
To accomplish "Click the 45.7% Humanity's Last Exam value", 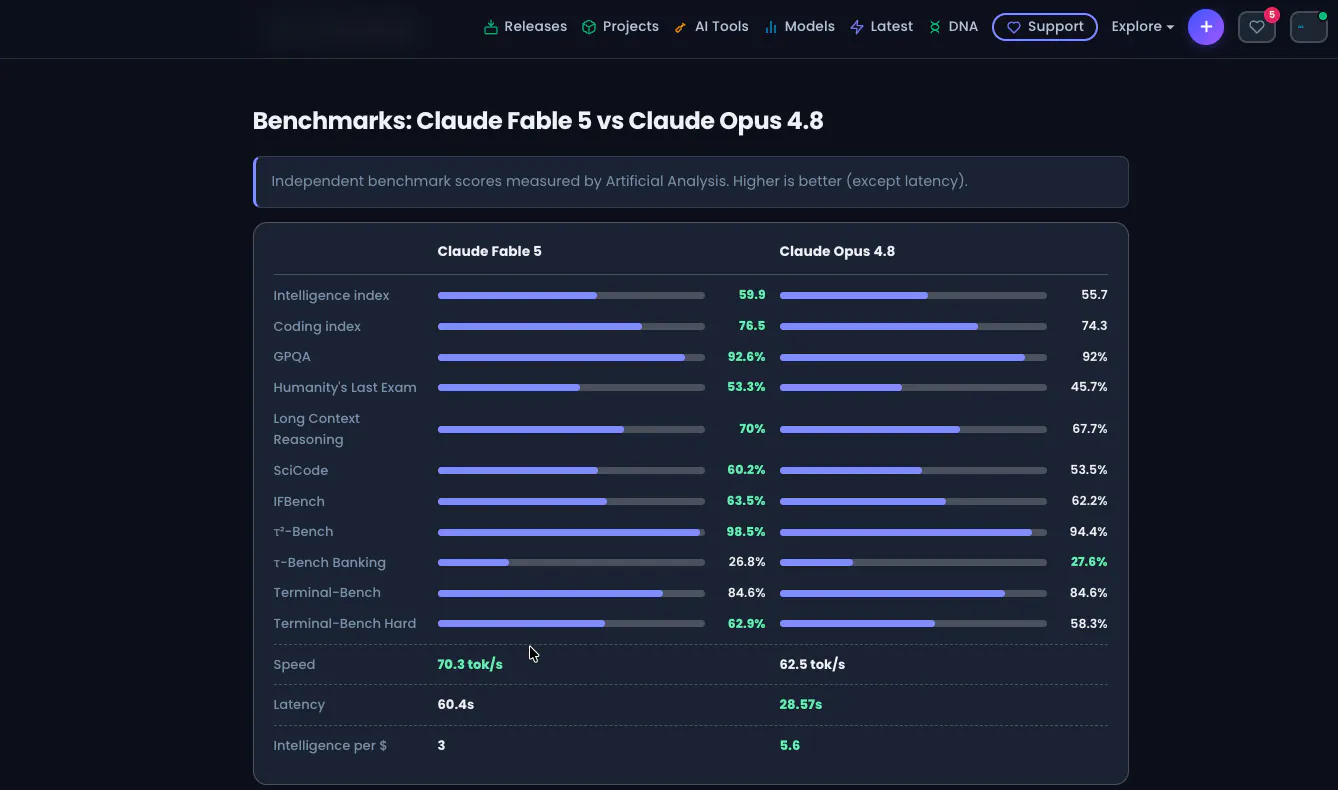I will pos(1089,387).
